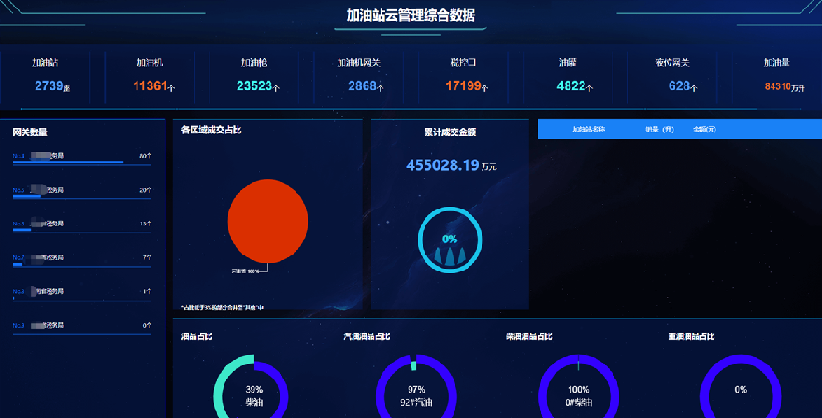Click the 1个 count in gateway list
This screenshot has height=418, width=822.
pyautogui.click(x=147, y=291)
